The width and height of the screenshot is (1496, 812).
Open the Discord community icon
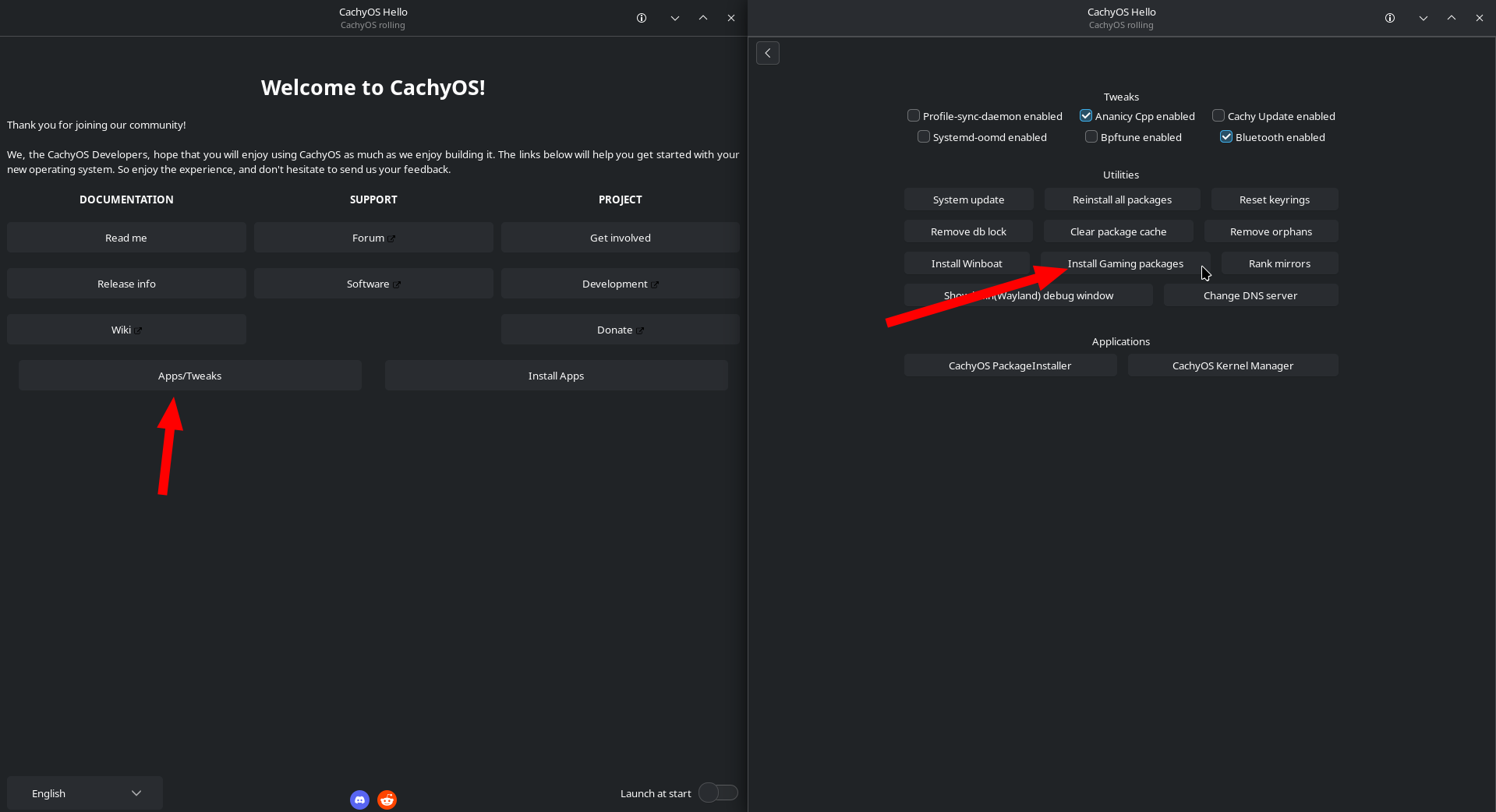pyautogui.click(x=359, y=800)
